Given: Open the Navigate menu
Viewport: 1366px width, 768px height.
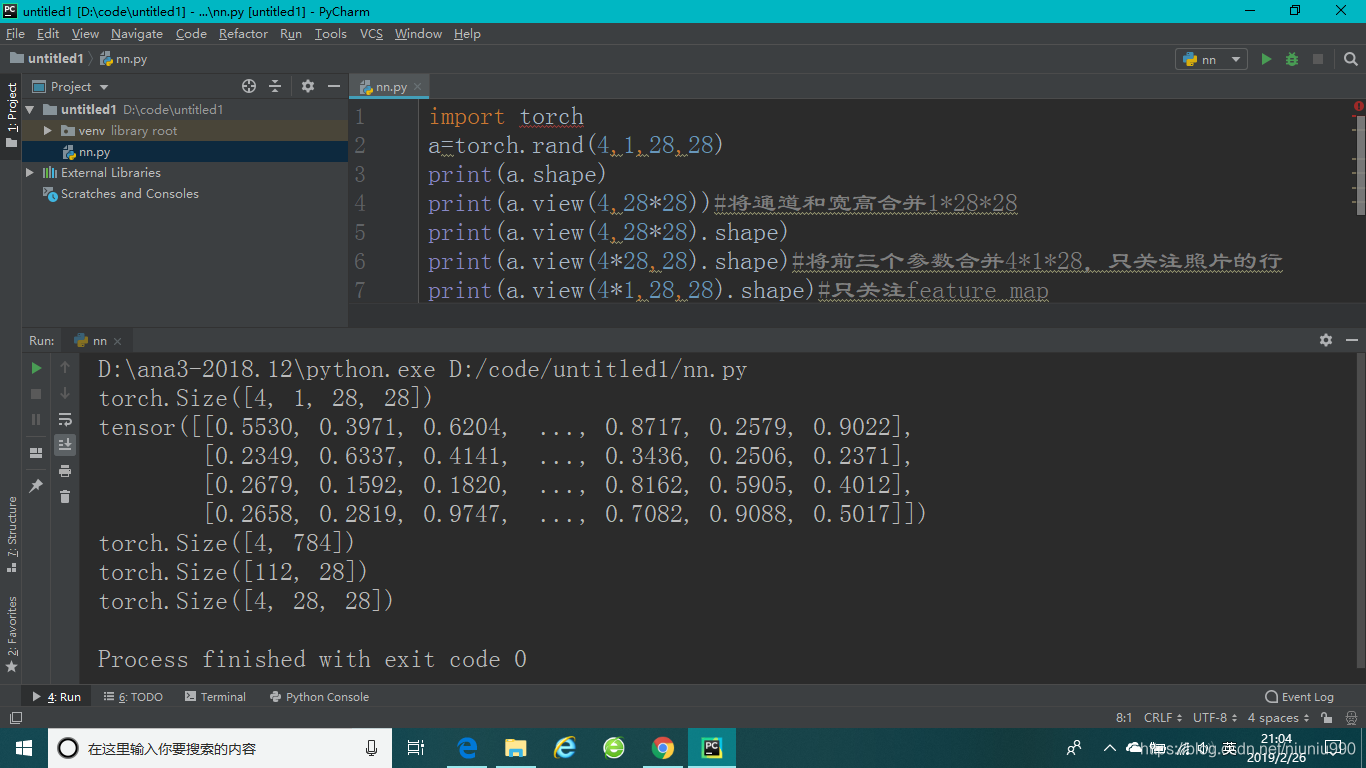Looking at the screenshot, I should [x=137, y=33].
